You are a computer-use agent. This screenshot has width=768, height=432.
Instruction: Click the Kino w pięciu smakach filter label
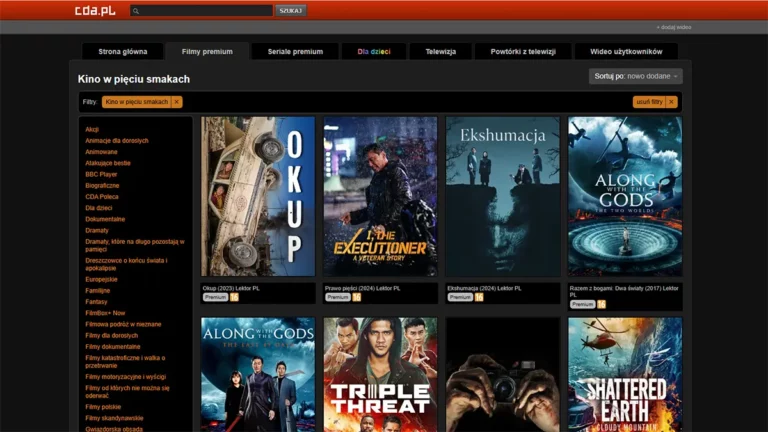(137, 102)
